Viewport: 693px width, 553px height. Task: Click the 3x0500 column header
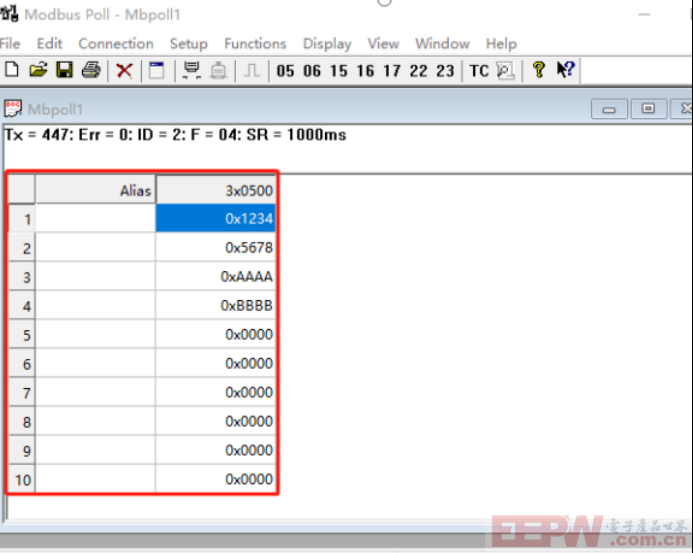pos(216,190)
